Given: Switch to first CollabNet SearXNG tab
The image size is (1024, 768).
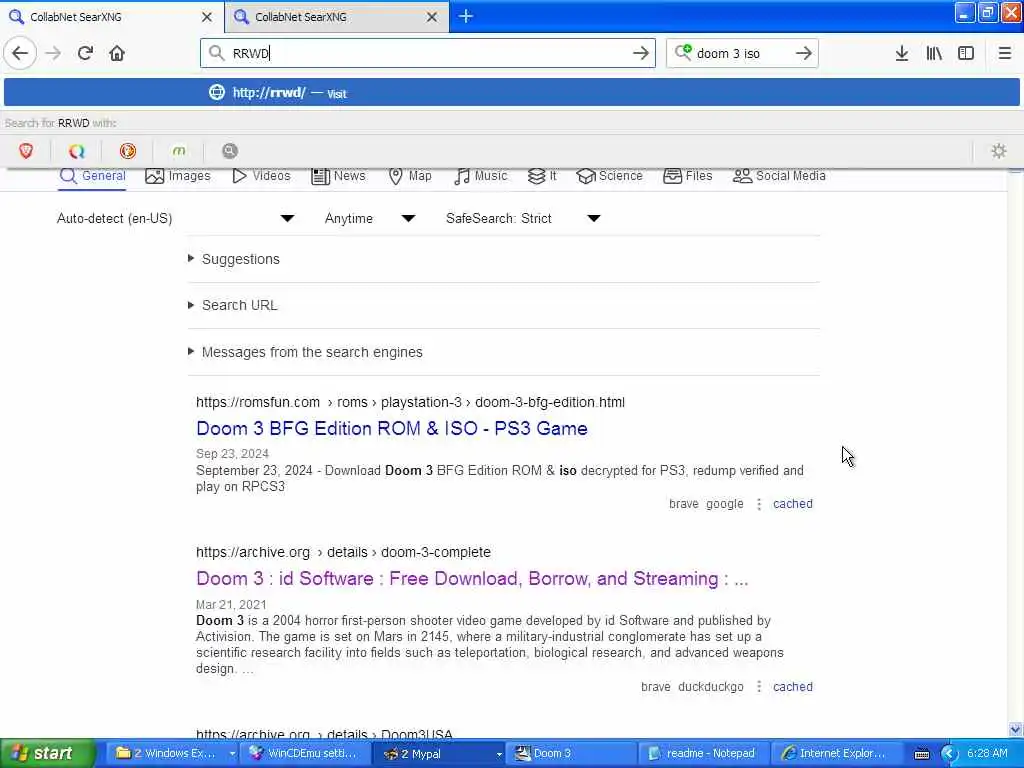Looking at the screenshot, I should click(112, 16).
